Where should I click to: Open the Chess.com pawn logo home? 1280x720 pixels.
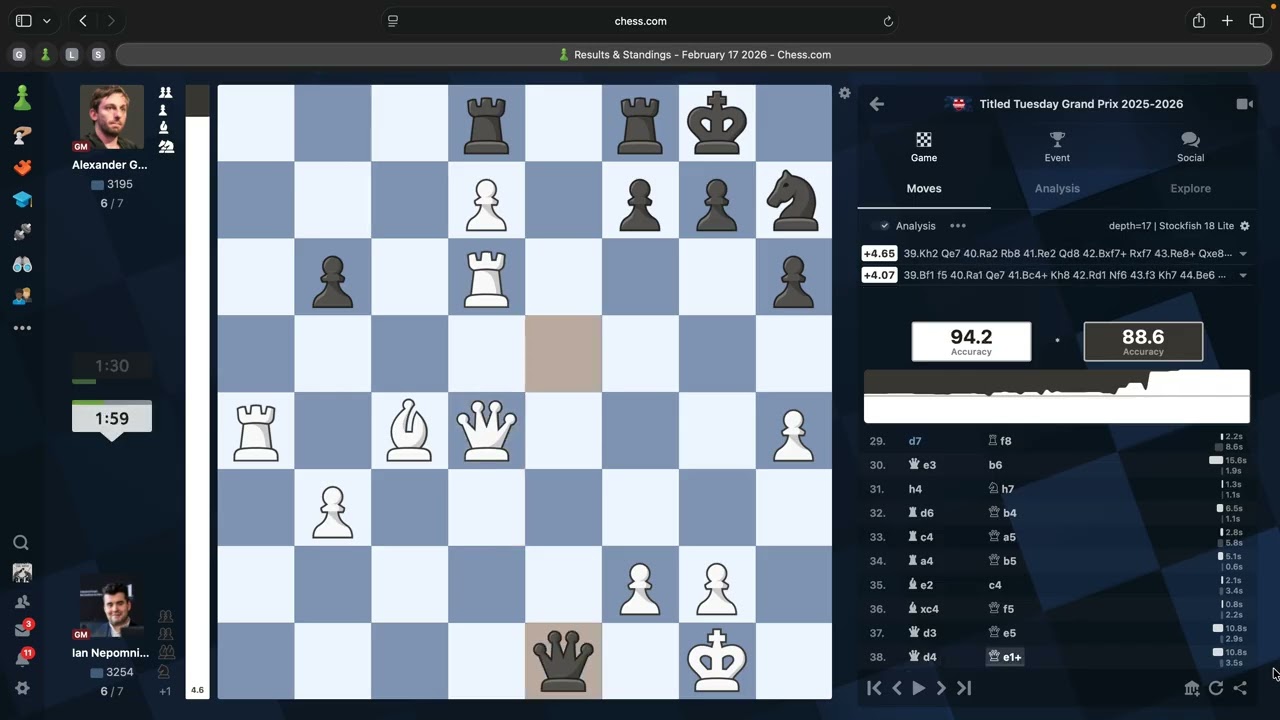[x=22, y=97]
